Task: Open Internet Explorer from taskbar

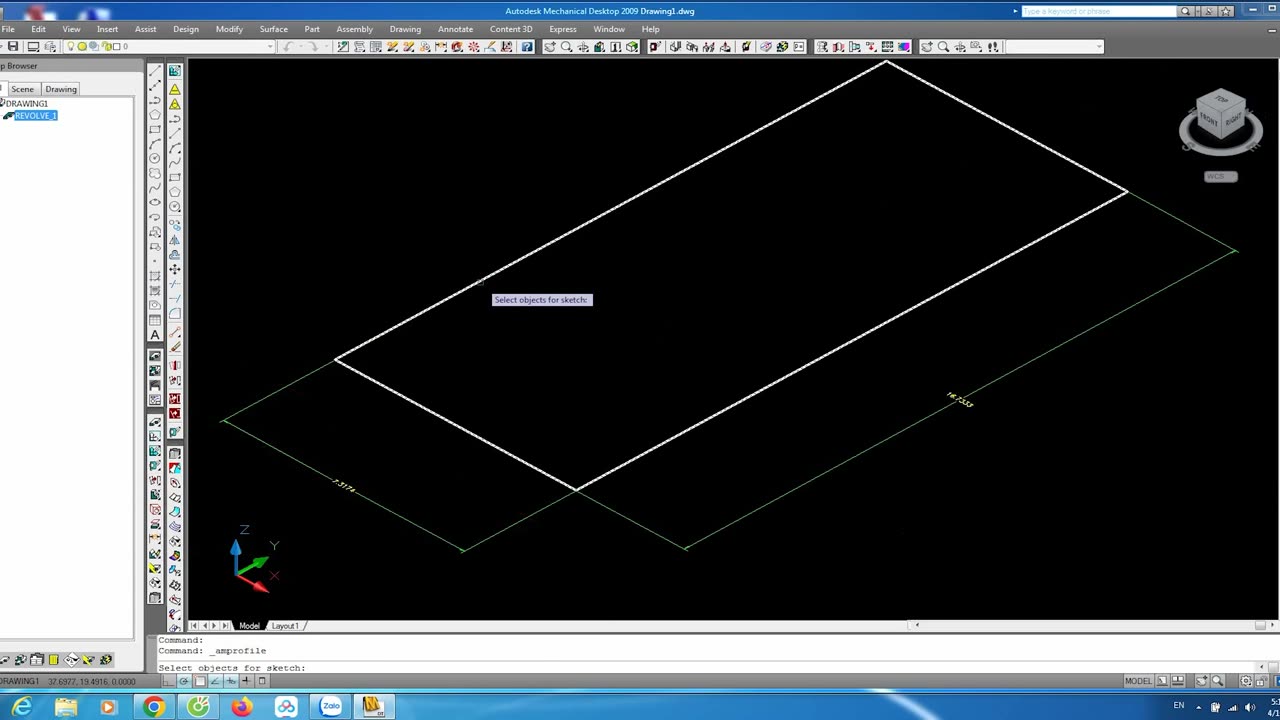Action: point(21,707)
